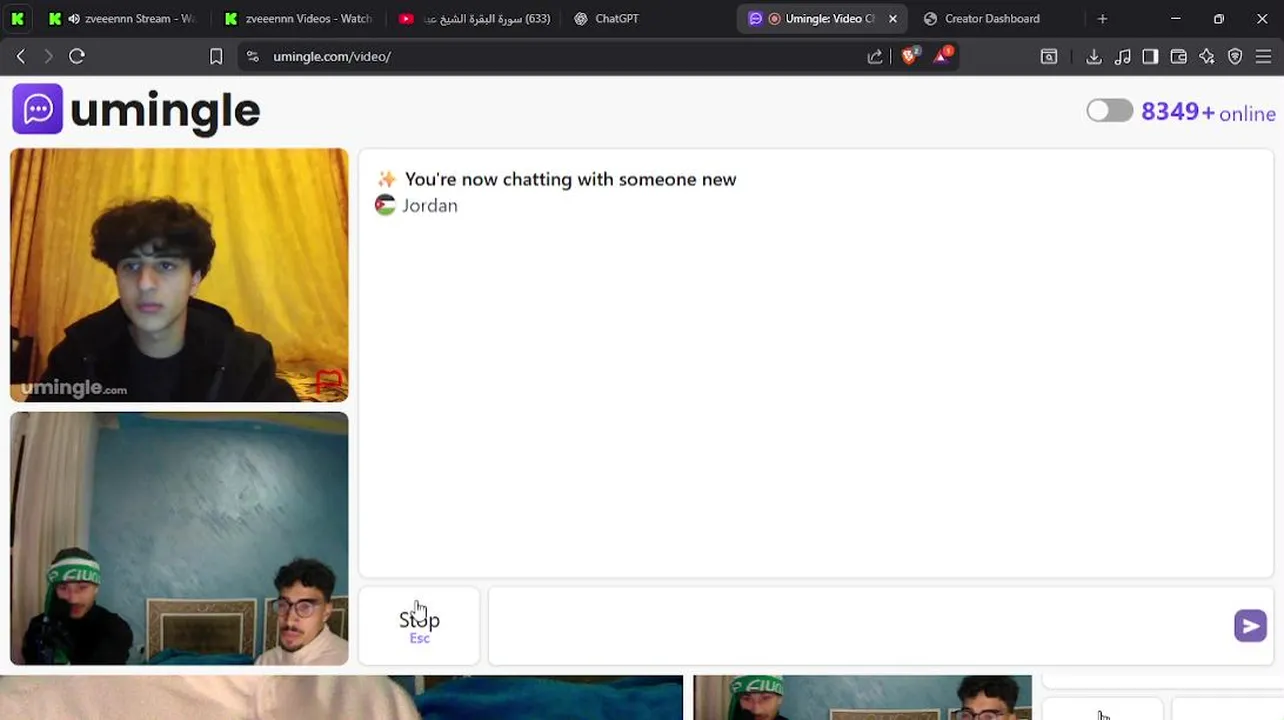Click the 8349+ online counter

[1208, 112]
